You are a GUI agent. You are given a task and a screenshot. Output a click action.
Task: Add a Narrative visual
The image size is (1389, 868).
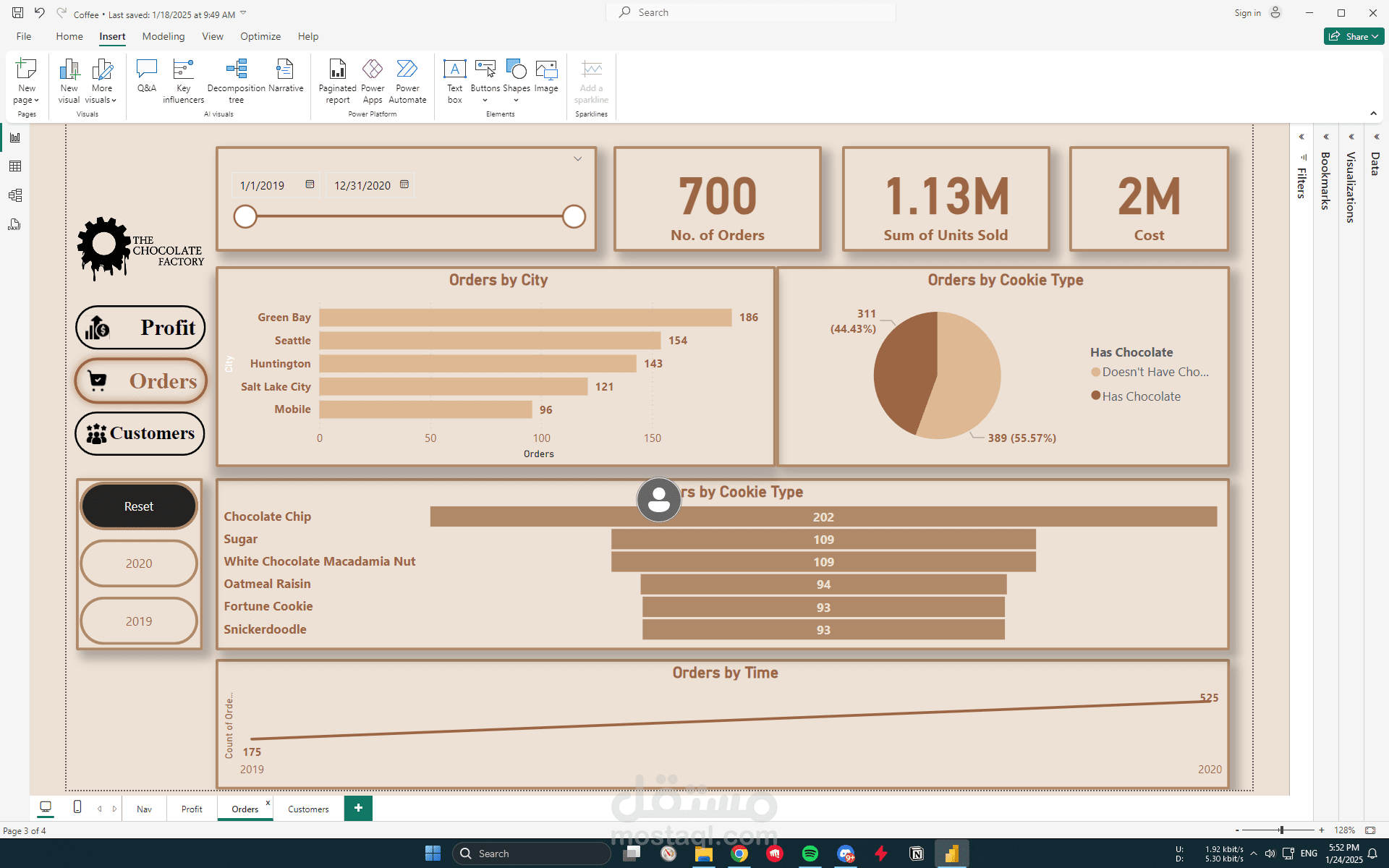coord(286,77)
